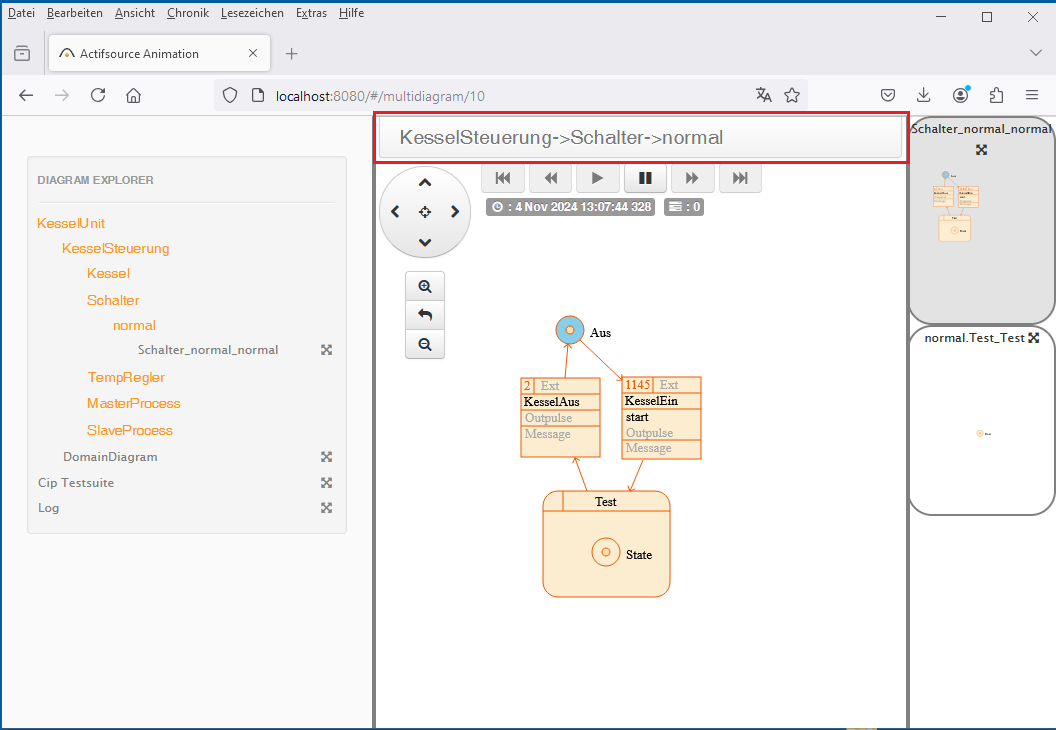
Task: Click the zoom out magnifier icon
Action: pos(425,344)
